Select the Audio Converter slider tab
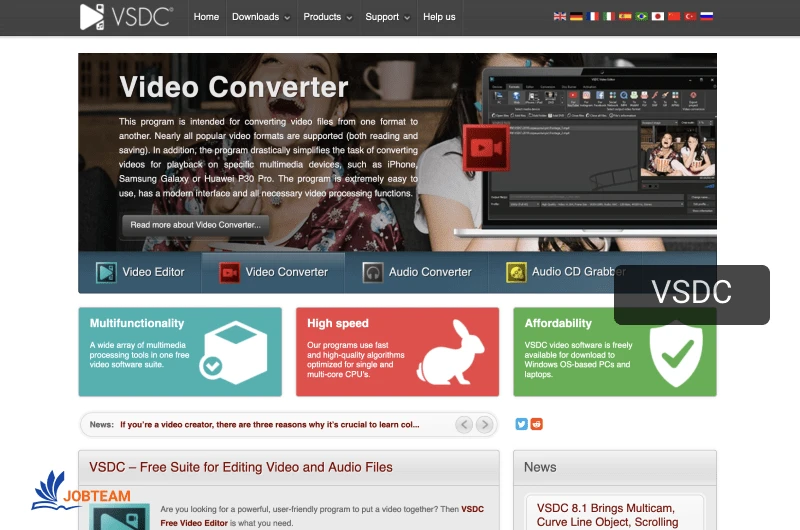 tap(417, 272)
